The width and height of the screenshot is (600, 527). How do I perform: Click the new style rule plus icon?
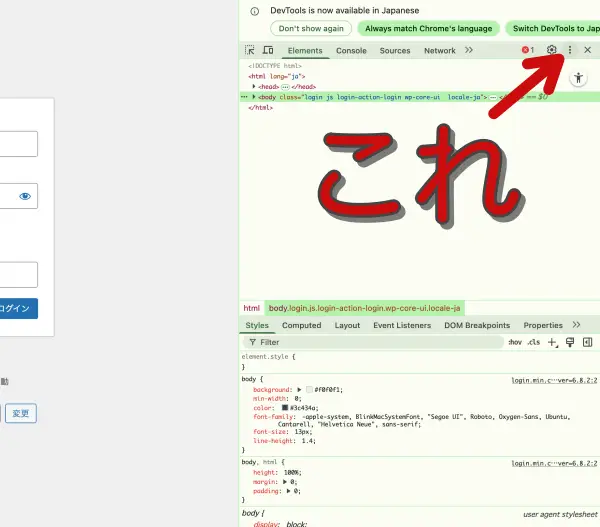pyautogui.click(x=552, y=342)
